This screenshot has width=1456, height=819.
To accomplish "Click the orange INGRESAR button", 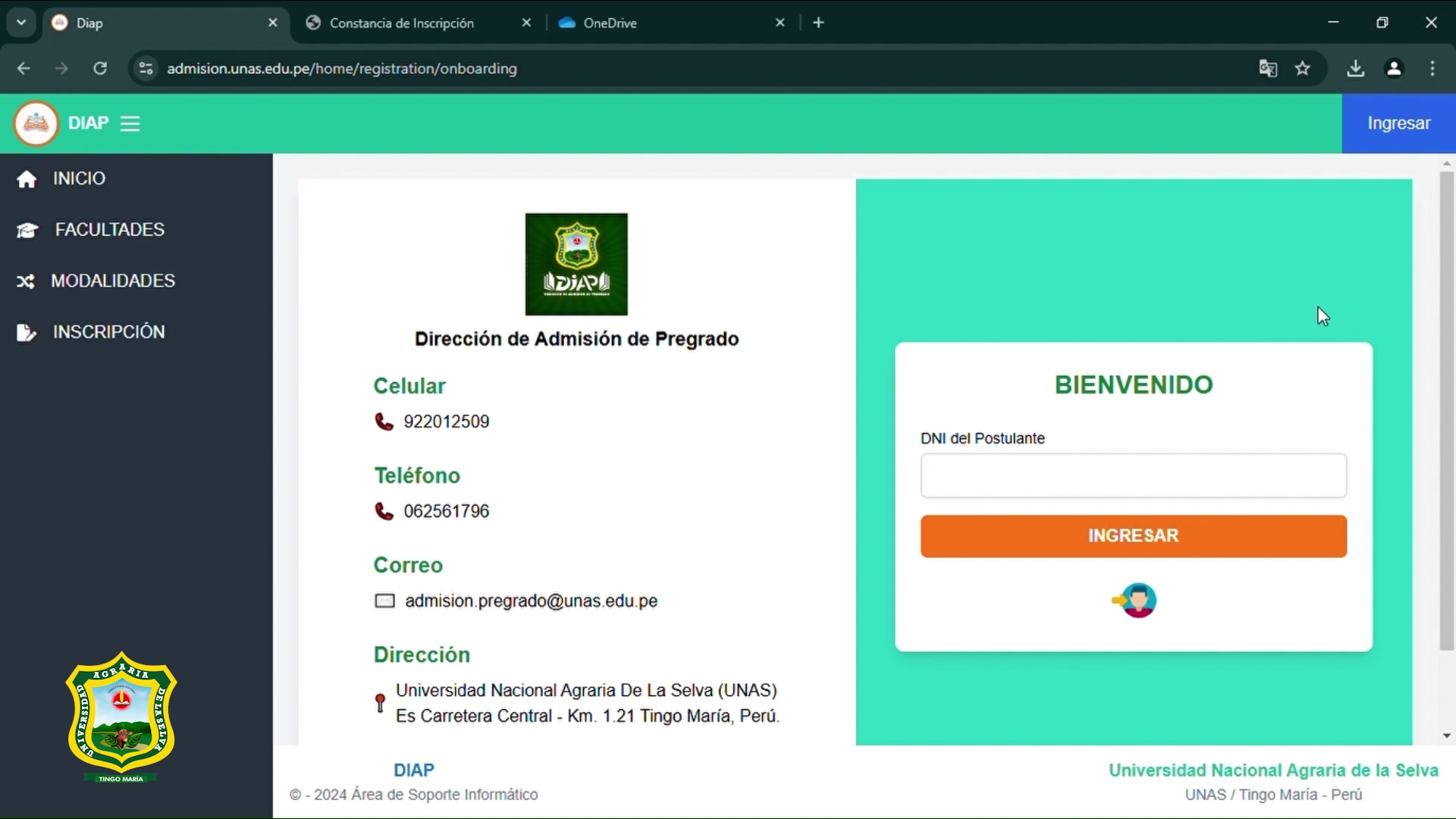I will coord(1133,536).
